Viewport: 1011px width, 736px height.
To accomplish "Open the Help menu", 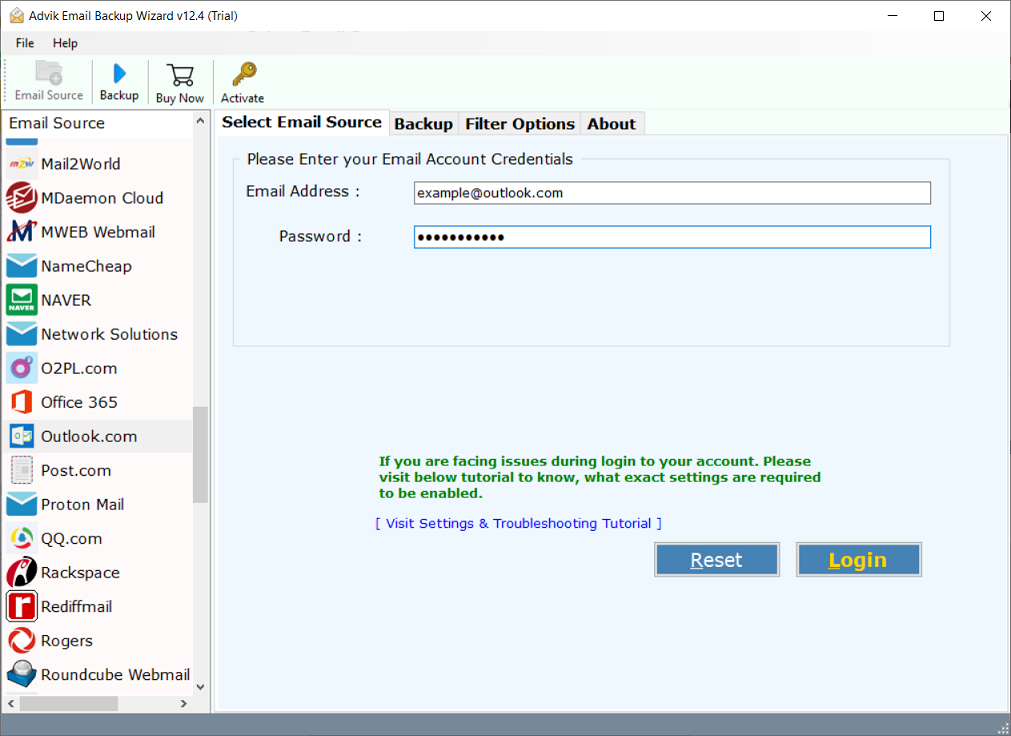I will (65, 43).
